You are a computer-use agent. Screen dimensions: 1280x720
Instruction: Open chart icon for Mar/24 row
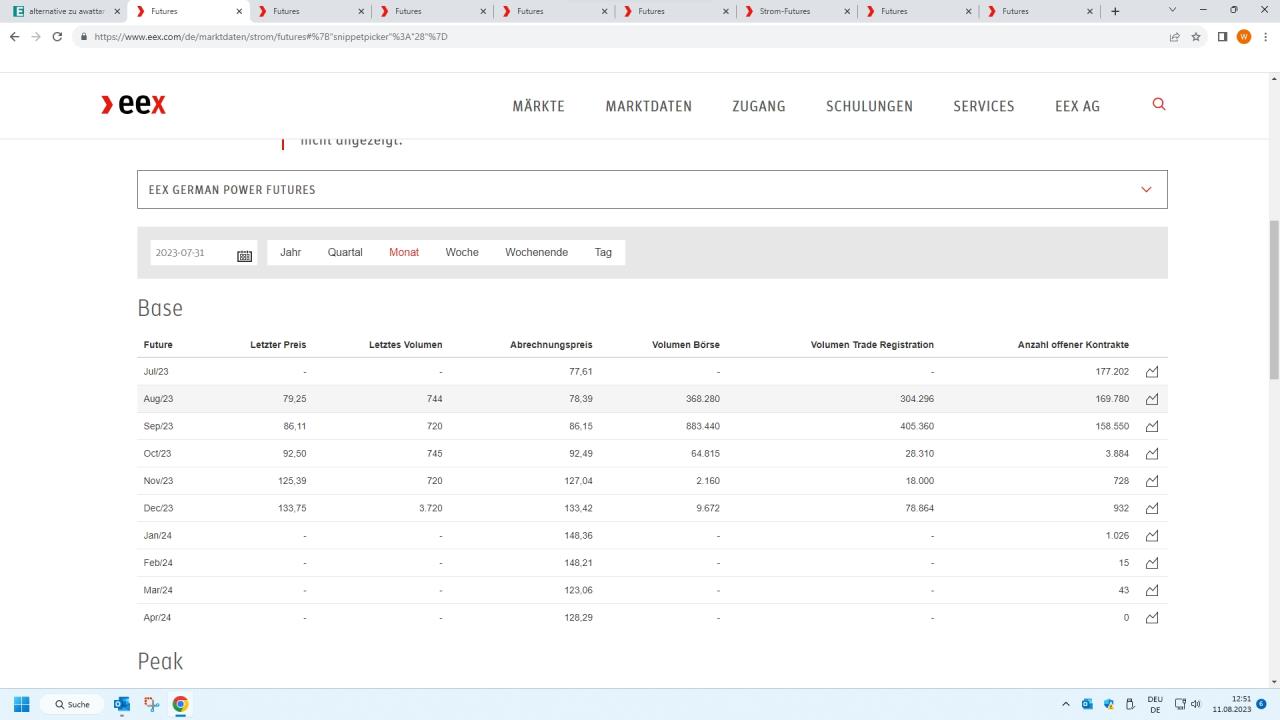[x=1152, y=590]
